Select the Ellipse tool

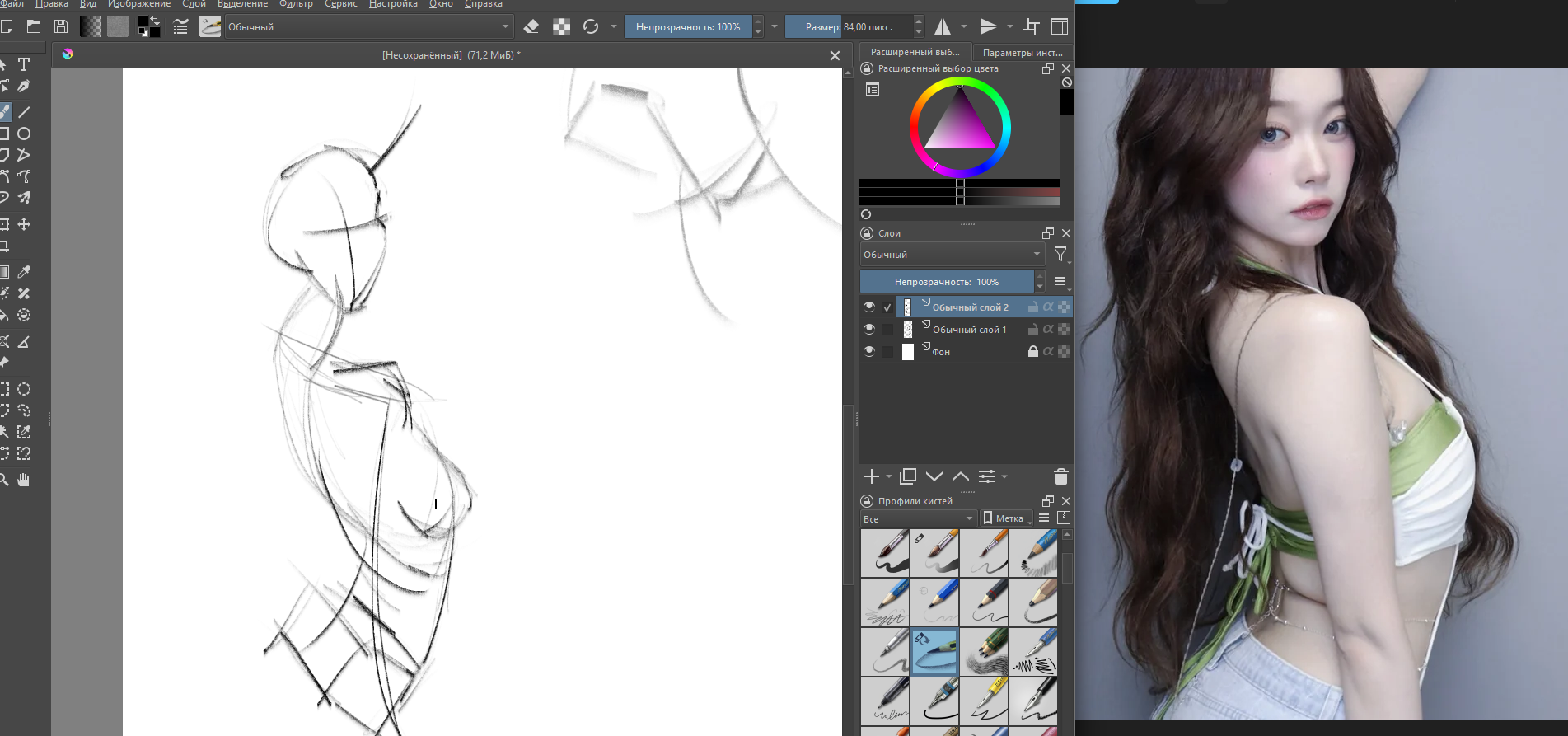tap(24, 134)
